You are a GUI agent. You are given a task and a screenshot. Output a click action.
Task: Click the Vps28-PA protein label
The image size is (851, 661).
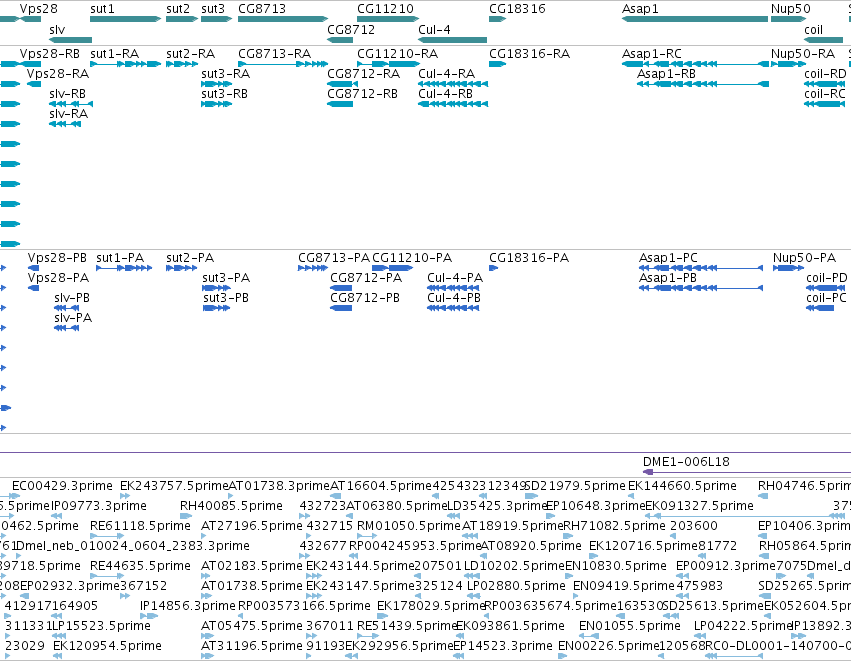click(59, 278)
